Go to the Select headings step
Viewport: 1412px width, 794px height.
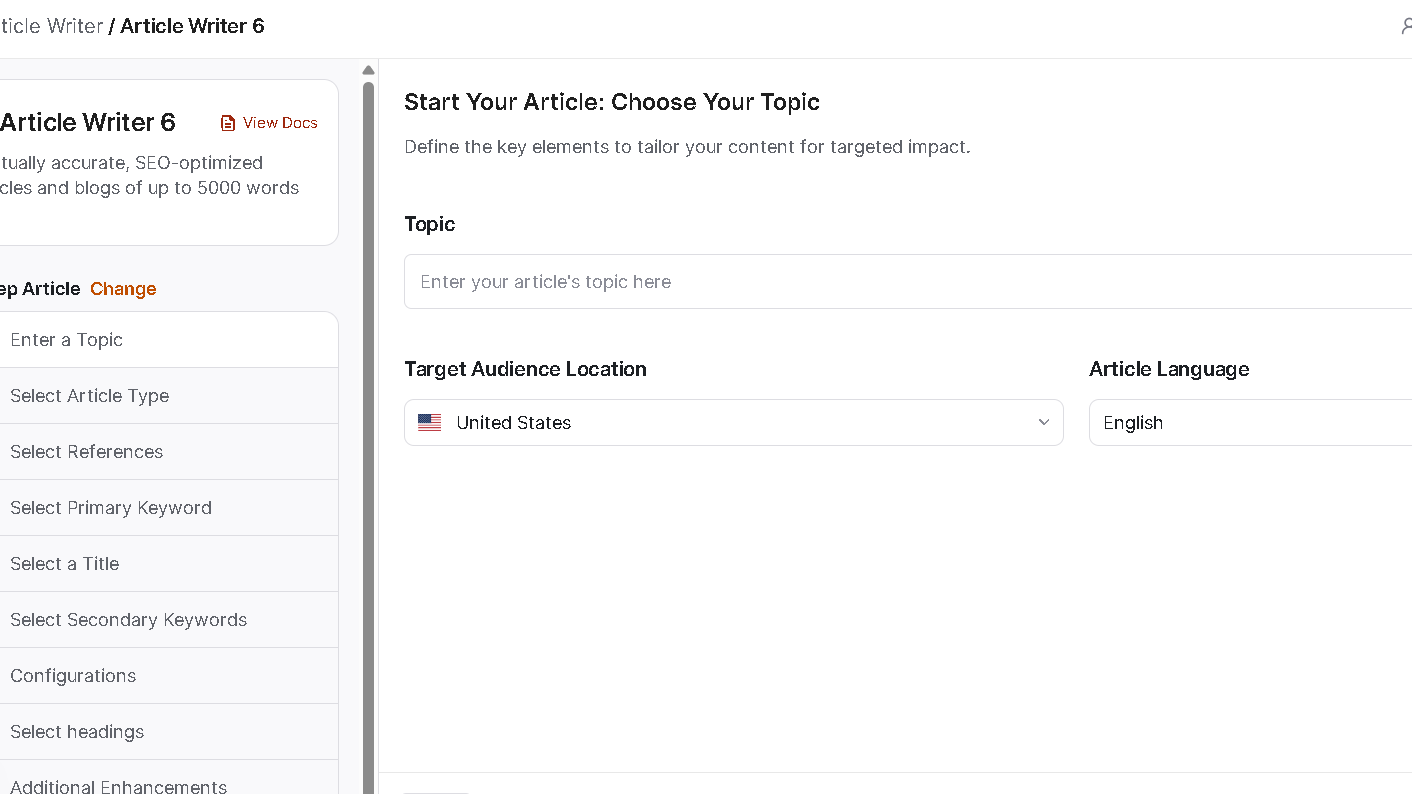[x=167, y=732]
